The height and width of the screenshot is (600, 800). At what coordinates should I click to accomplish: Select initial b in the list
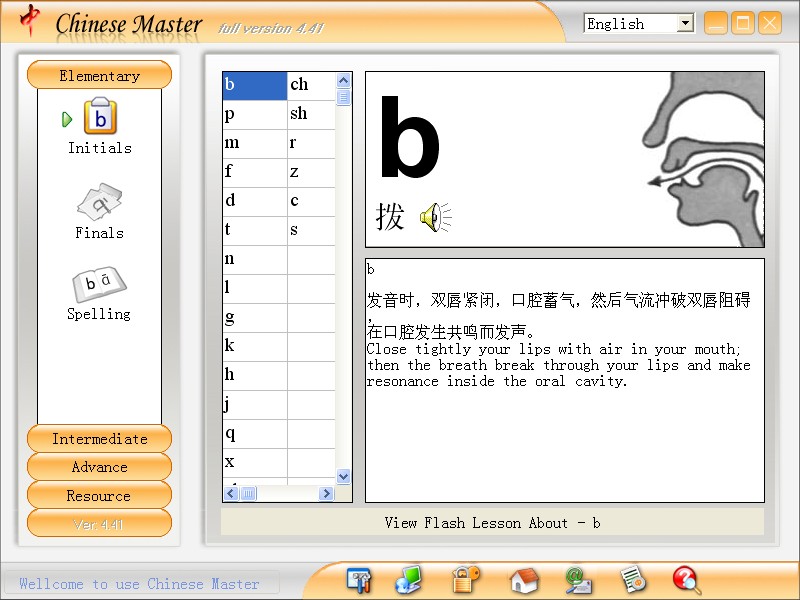click(x=255, y=85)
